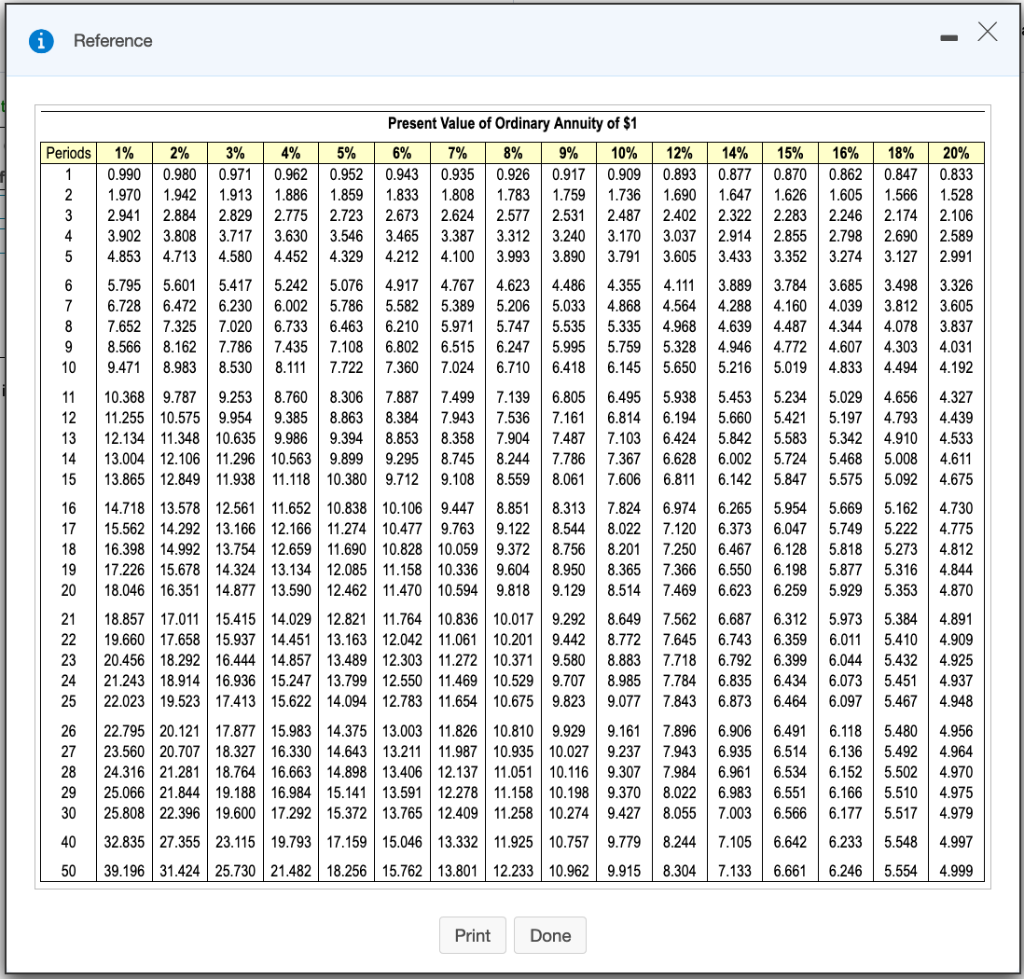Click the value 9.427 in period 30
Viewport: 1024px width, 979px height.
(624, 813)
